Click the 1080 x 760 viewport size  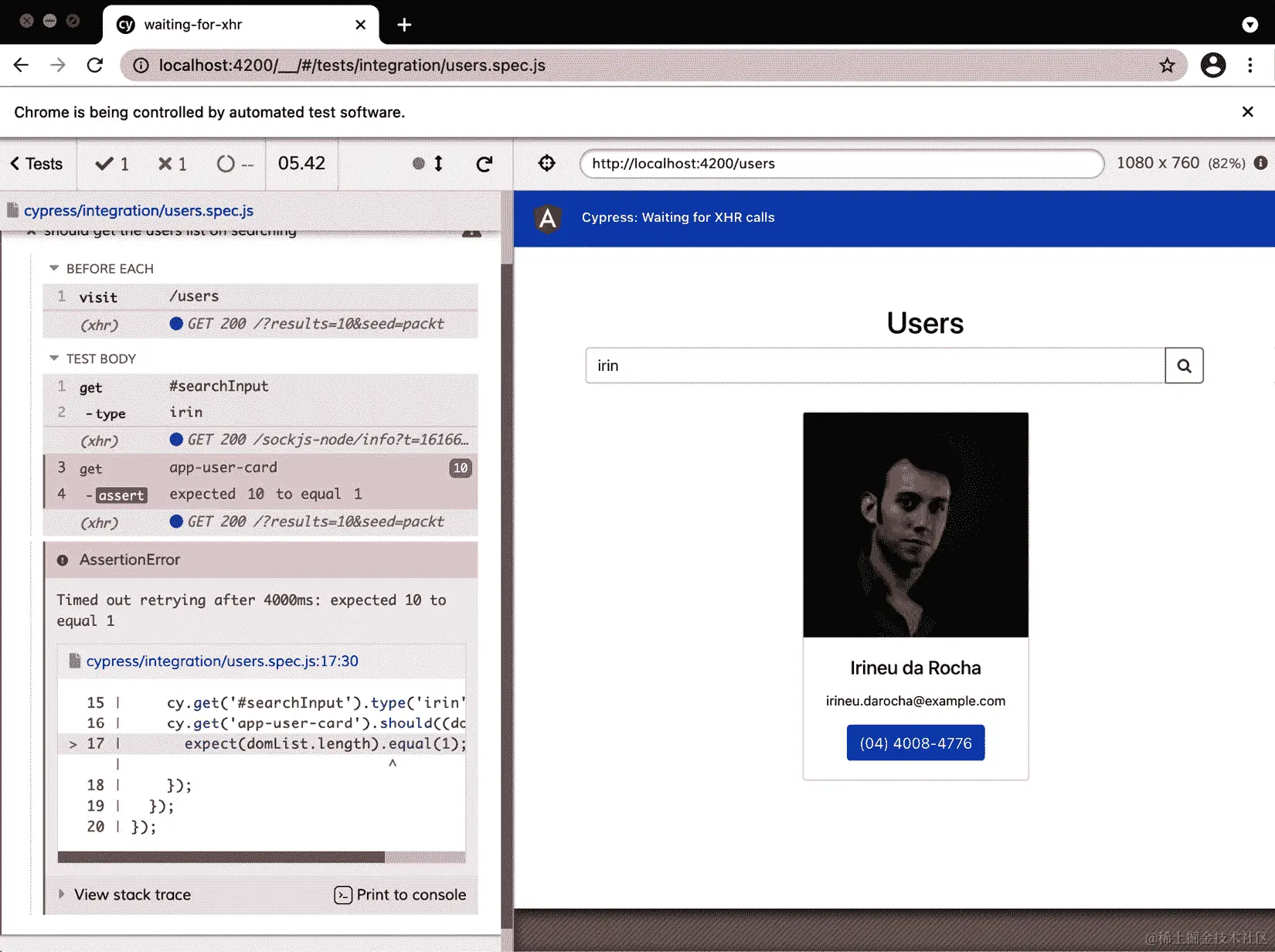point(1158,163)
